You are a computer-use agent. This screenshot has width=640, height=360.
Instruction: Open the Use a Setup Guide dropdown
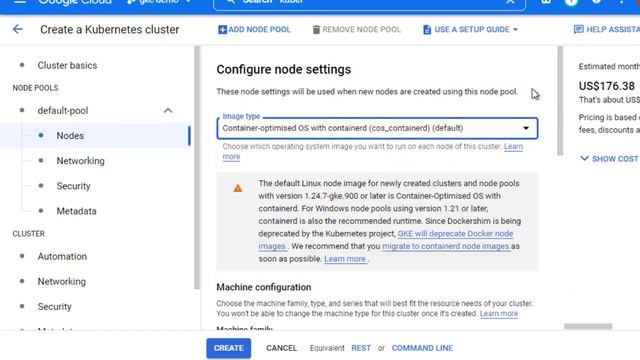coord(470,29)
